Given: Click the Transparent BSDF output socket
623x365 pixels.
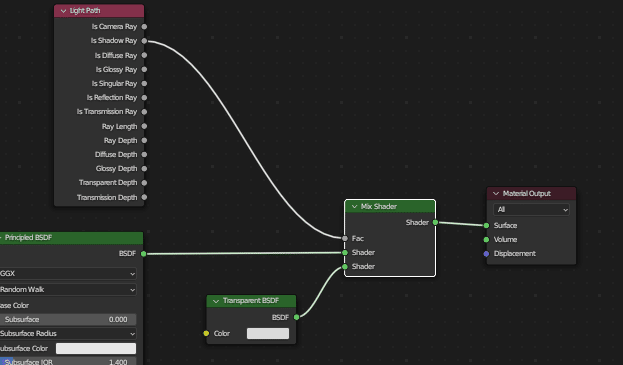Looking at the screenshot, I should 296,317.
